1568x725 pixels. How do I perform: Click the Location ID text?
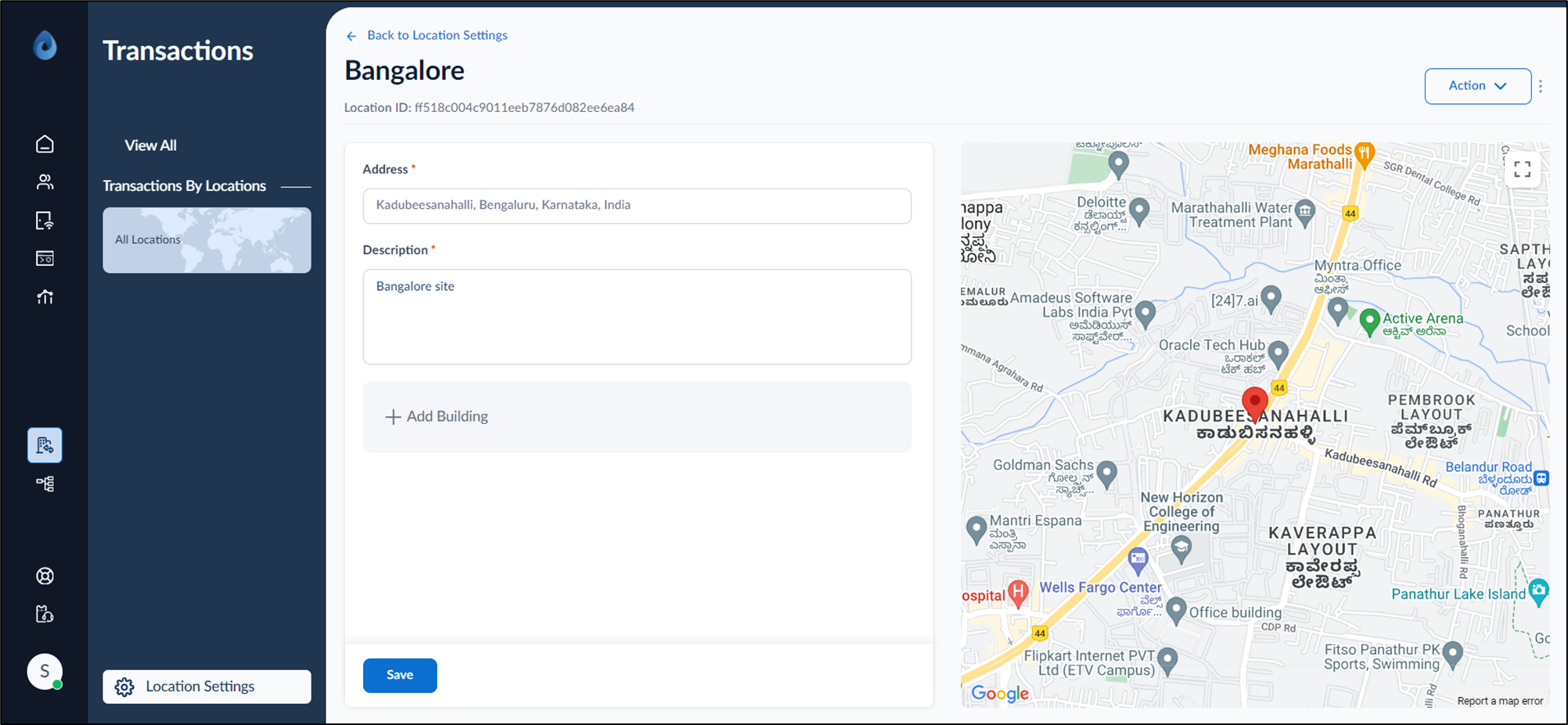click(x=489, y=108)
